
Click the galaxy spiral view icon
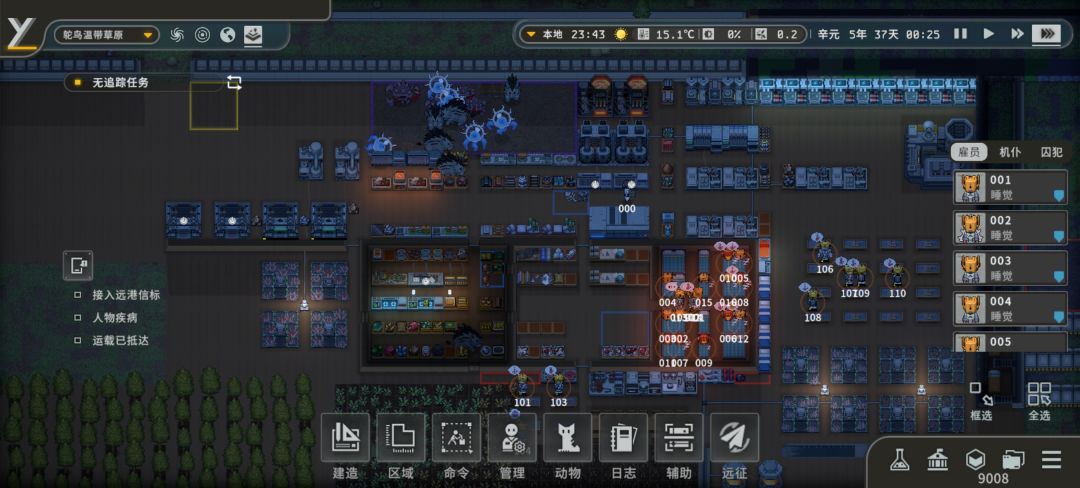point(177,35)
